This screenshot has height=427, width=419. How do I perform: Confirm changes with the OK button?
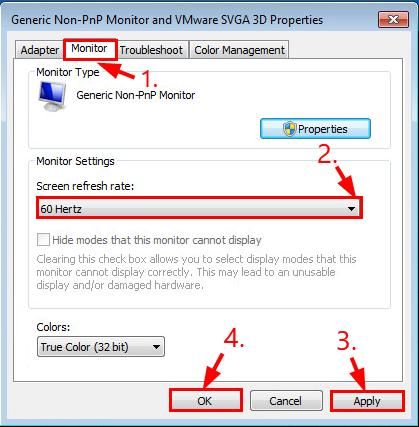tap(205, 401)
